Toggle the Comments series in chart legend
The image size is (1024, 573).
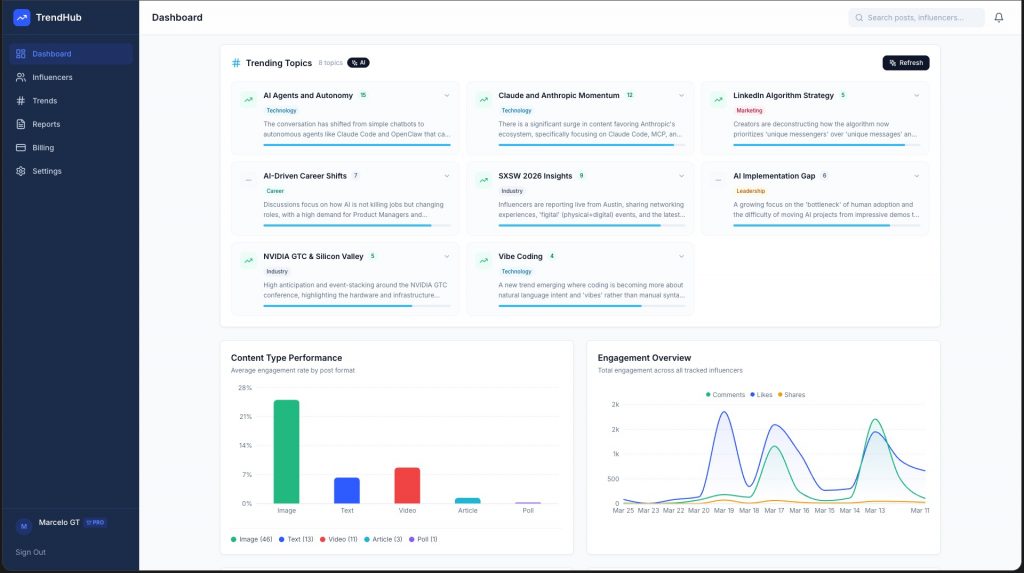click(725, 395)
